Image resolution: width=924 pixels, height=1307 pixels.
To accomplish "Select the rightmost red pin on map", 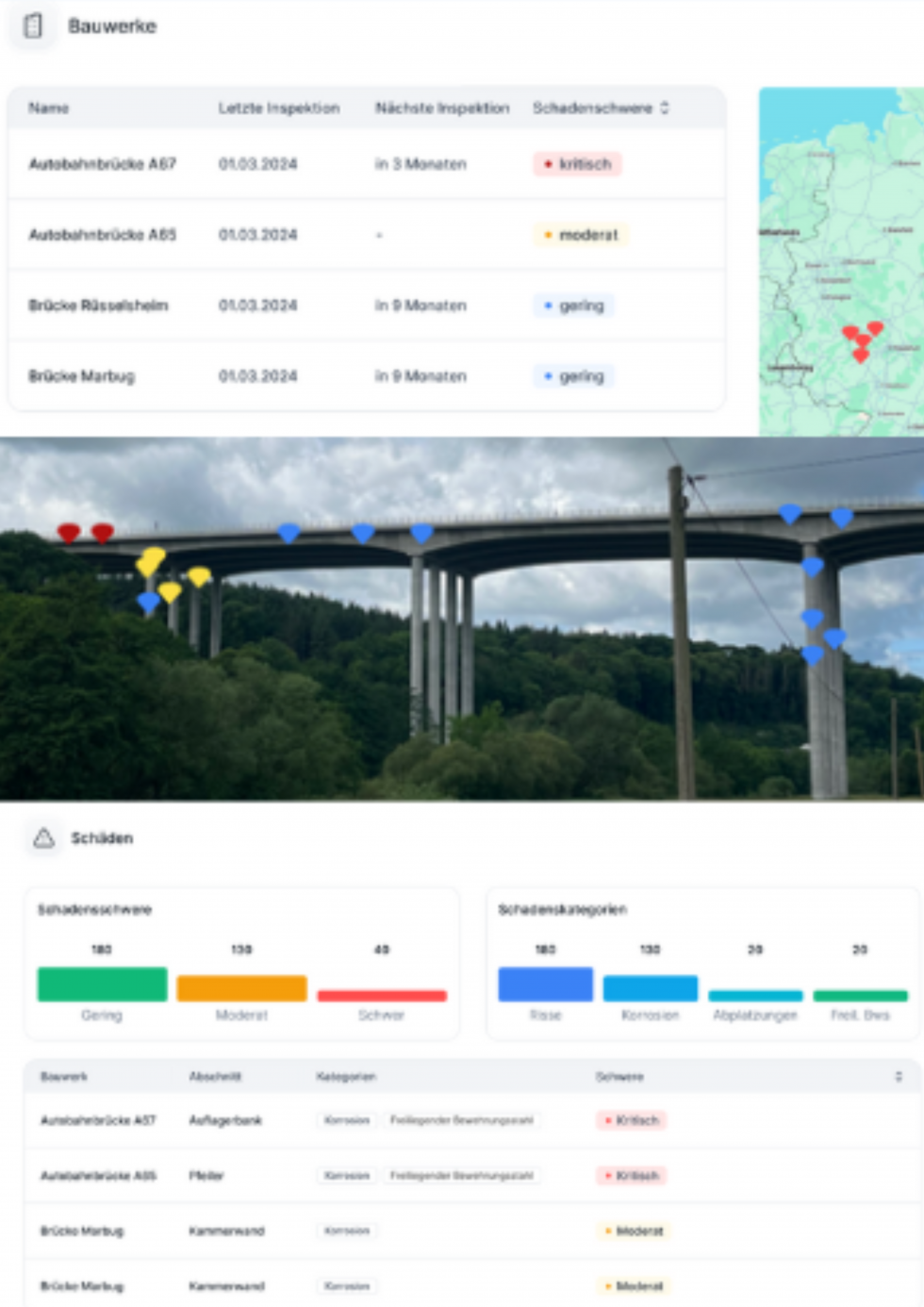I will [875, 328].
